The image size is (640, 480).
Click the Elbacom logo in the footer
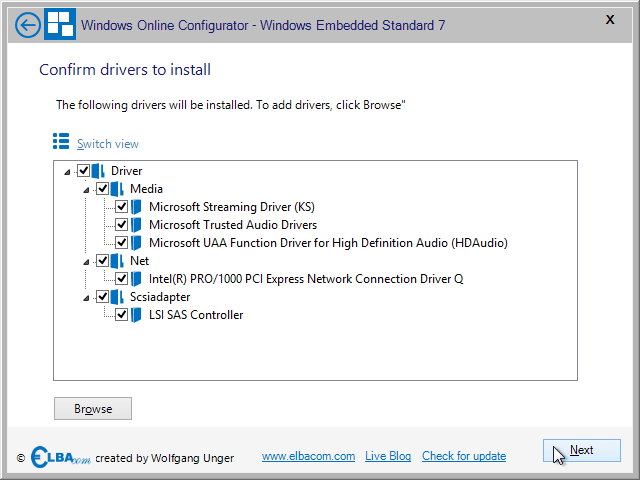tap(60, 457)
